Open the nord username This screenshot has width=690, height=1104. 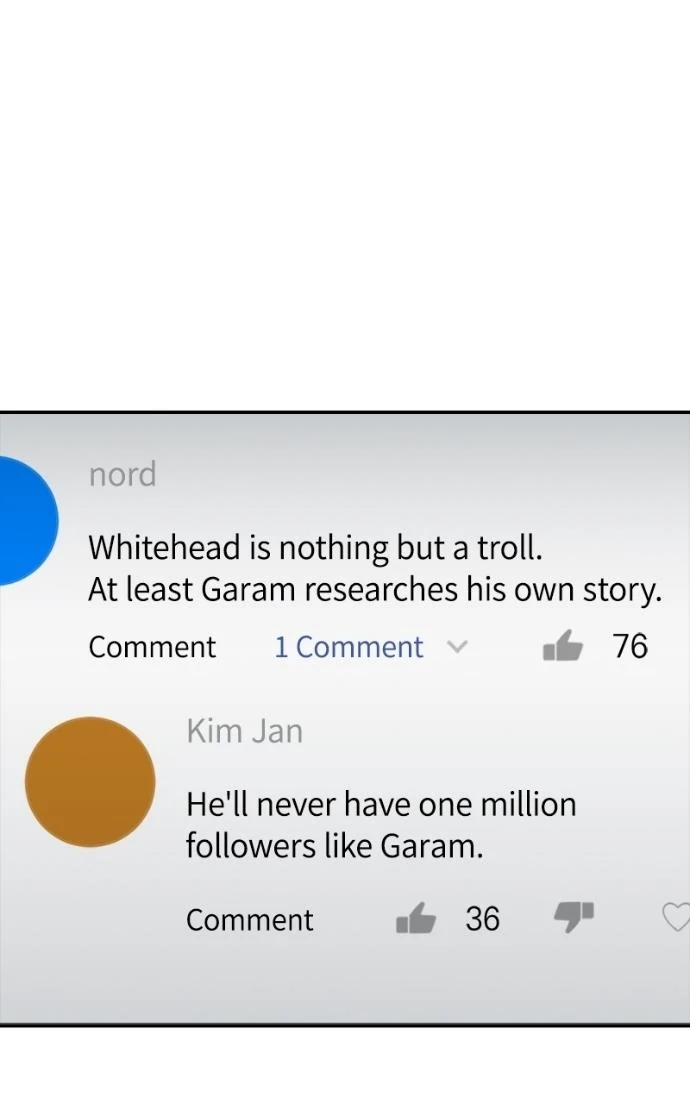[x=123, y=474]
